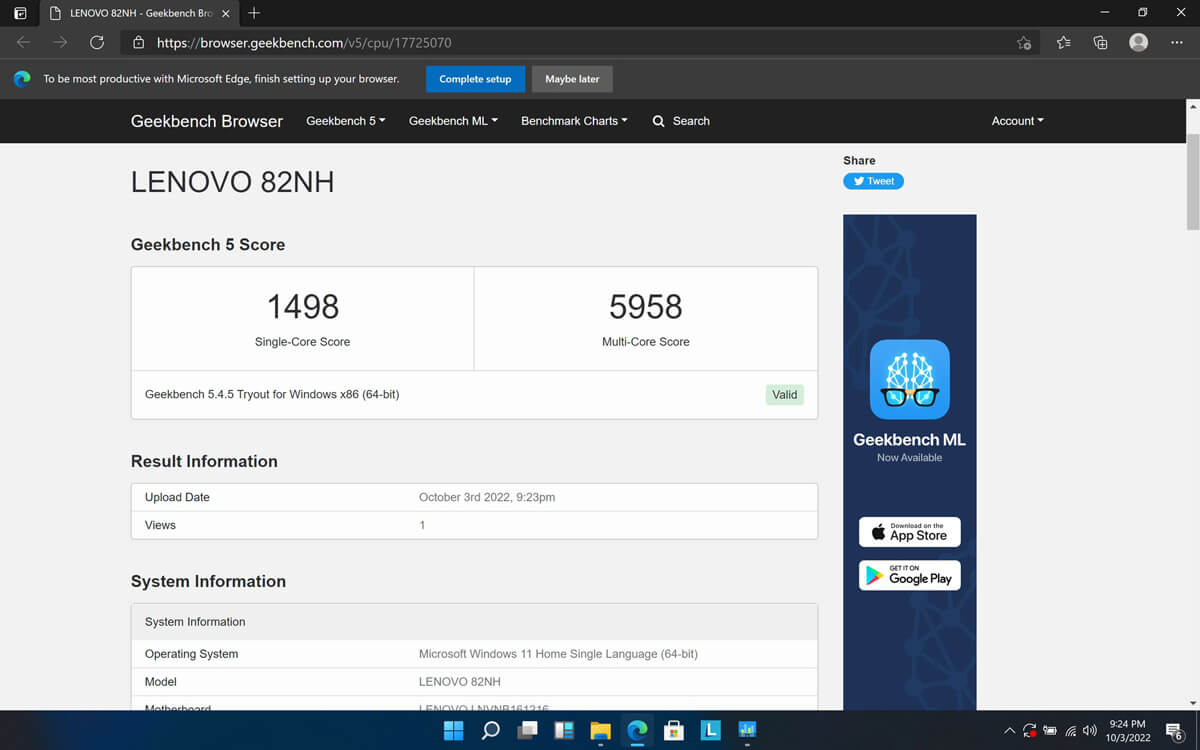The image size is (1200, 750).
Task: Select Geekbench 5.4.5 Tryout version text
Action: [272, 395]
